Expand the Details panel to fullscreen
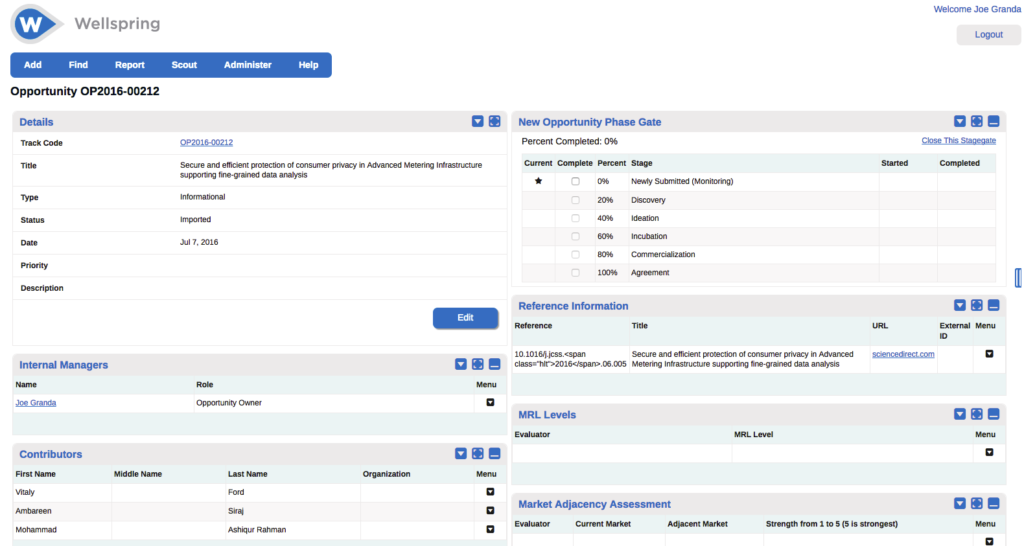The width and height of the screenshot is (1024, 546). point(494,121)
